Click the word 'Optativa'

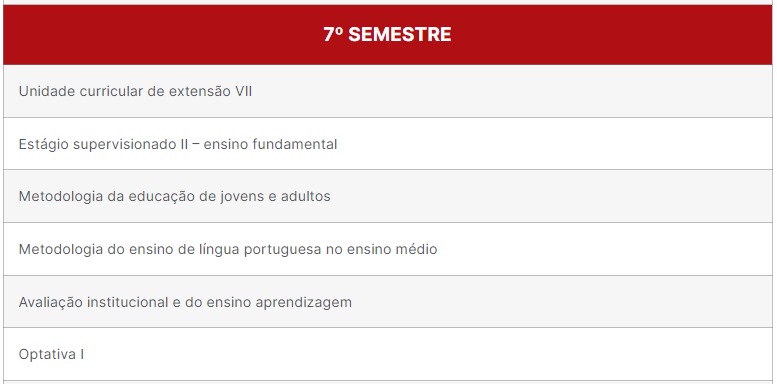[x=47, y=355]
